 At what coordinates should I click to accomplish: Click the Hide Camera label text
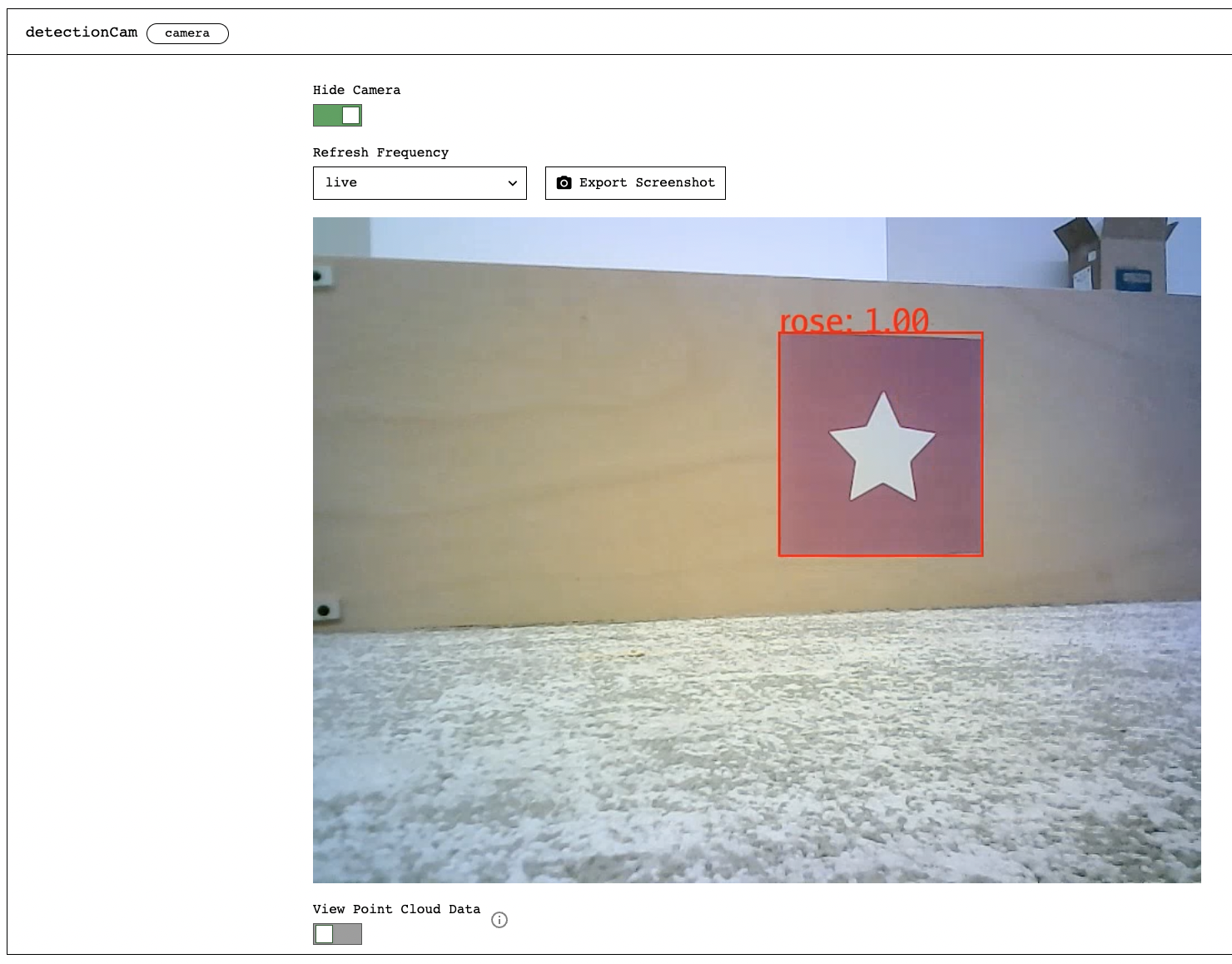[356, 90]
